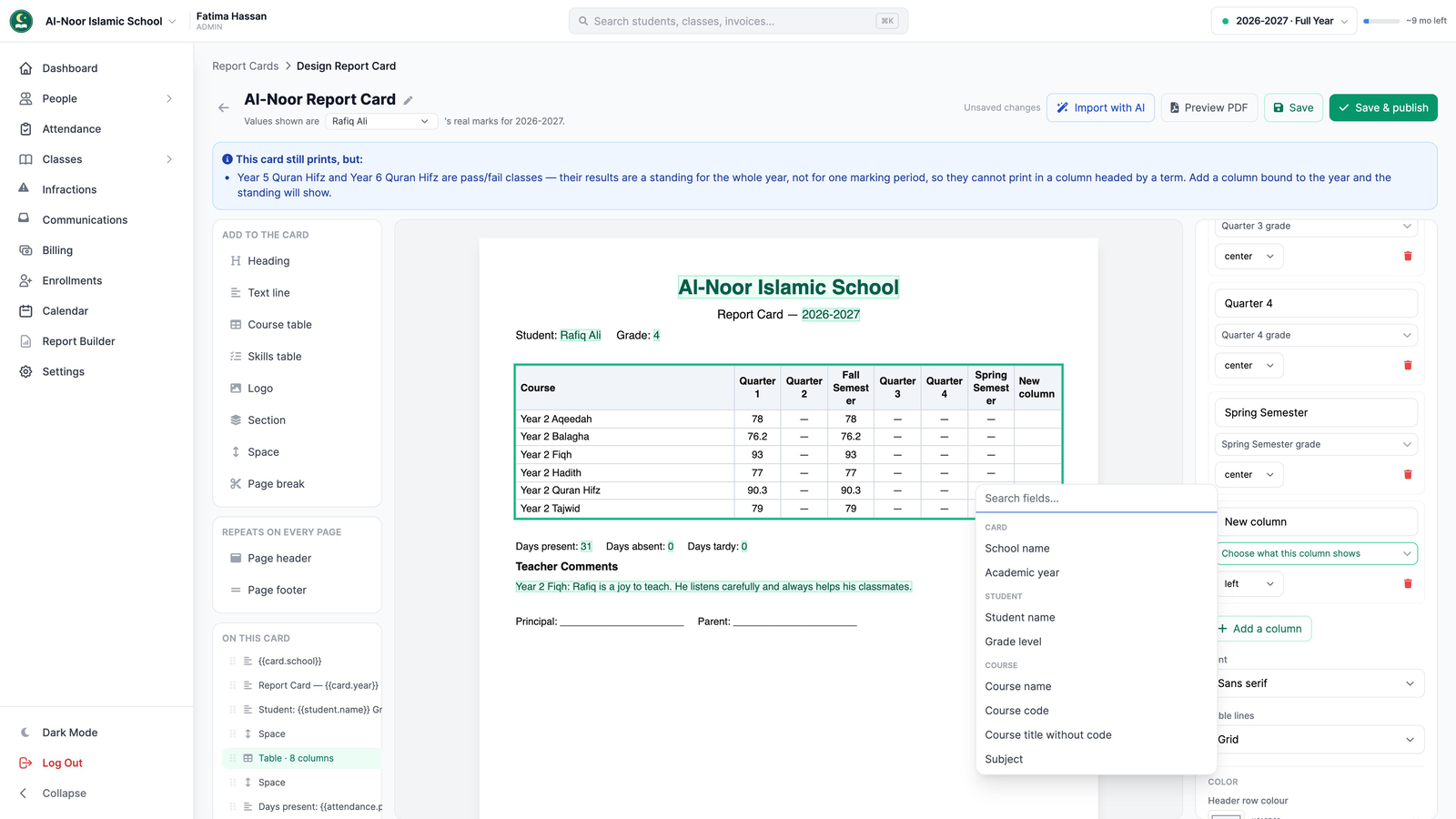Viewport: 1456px width, 819px height.
Task: Open the Rafiq Ali student dropdown
Action: 381,121
